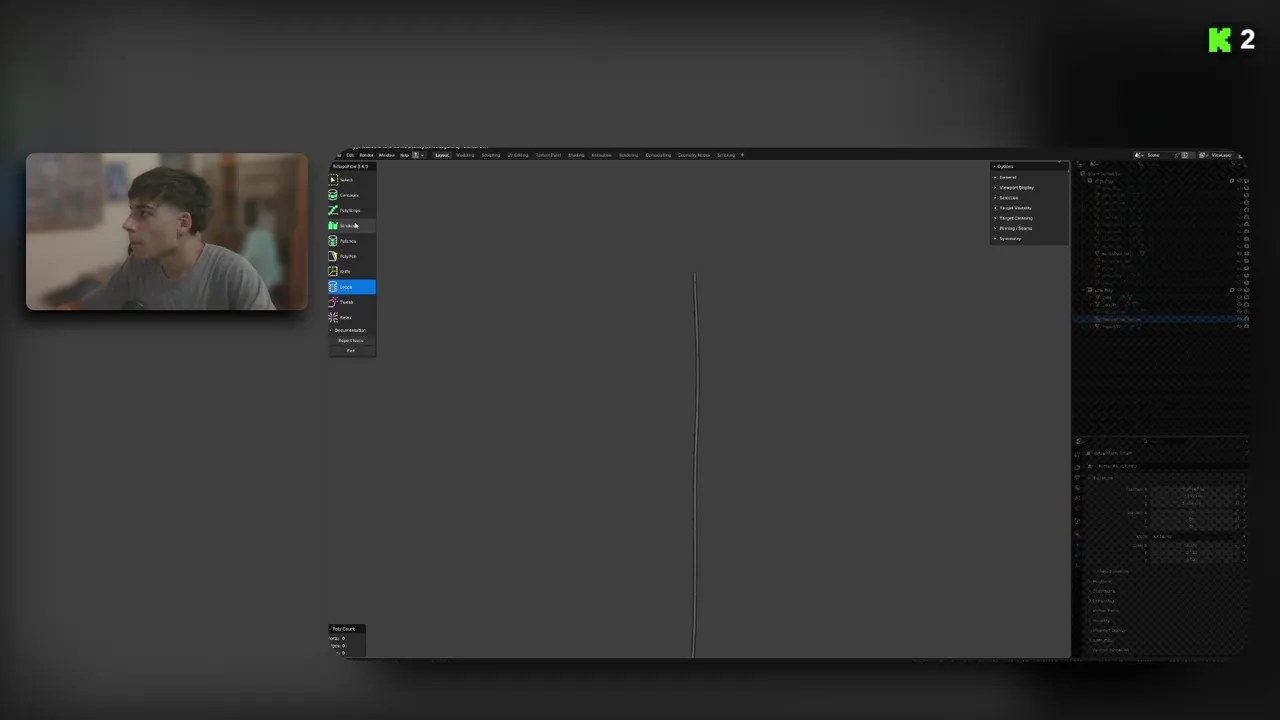Open the Render menu
Viewport: 1280px width, 720px height.
366,155
